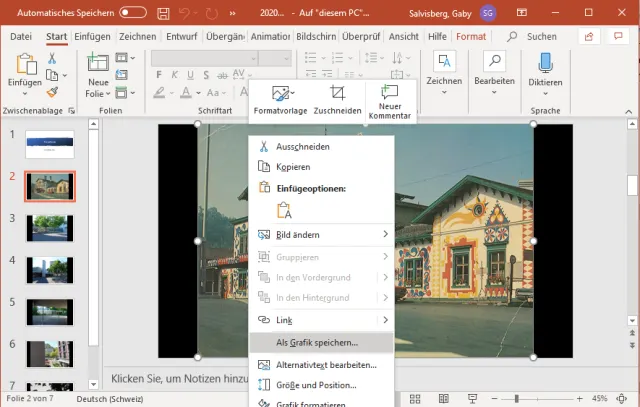Click the save icon in title bar

tap(163, 13)
